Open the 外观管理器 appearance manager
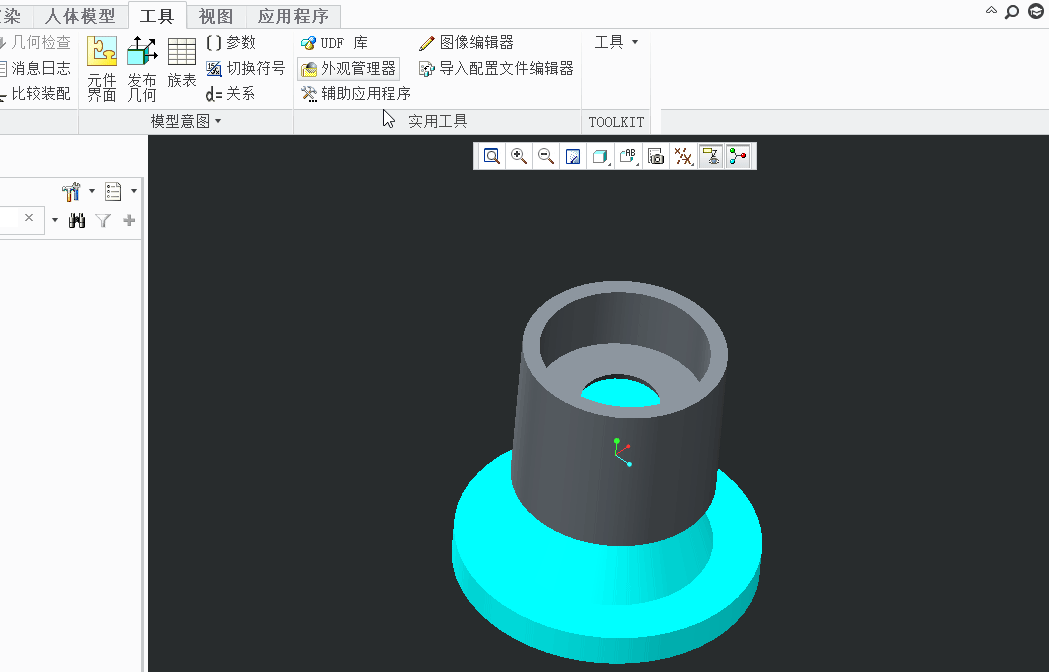This screenshot has height=672, width=1049. click(349, 68)
